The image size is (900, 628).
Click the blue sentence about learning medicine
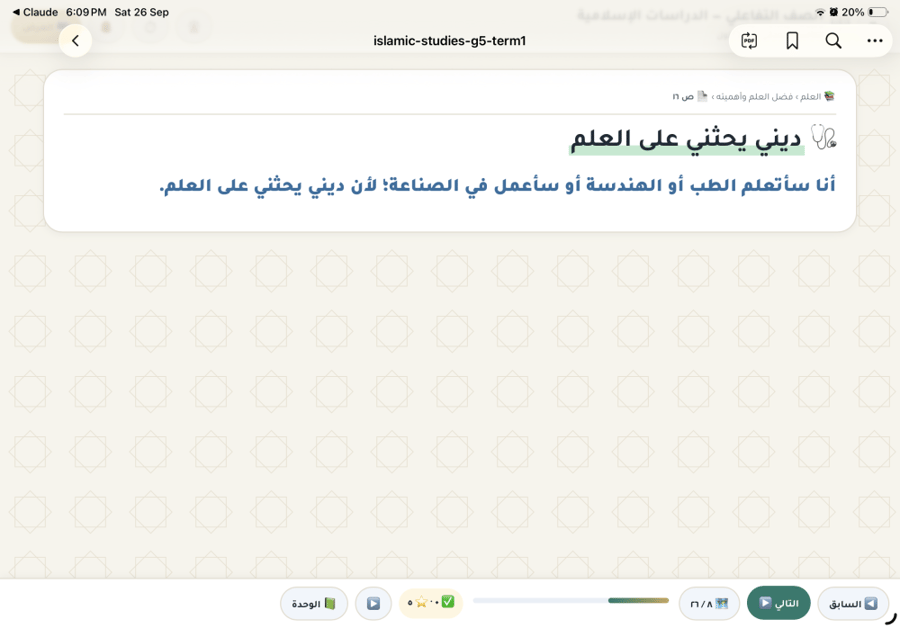(x=497, y=185)
